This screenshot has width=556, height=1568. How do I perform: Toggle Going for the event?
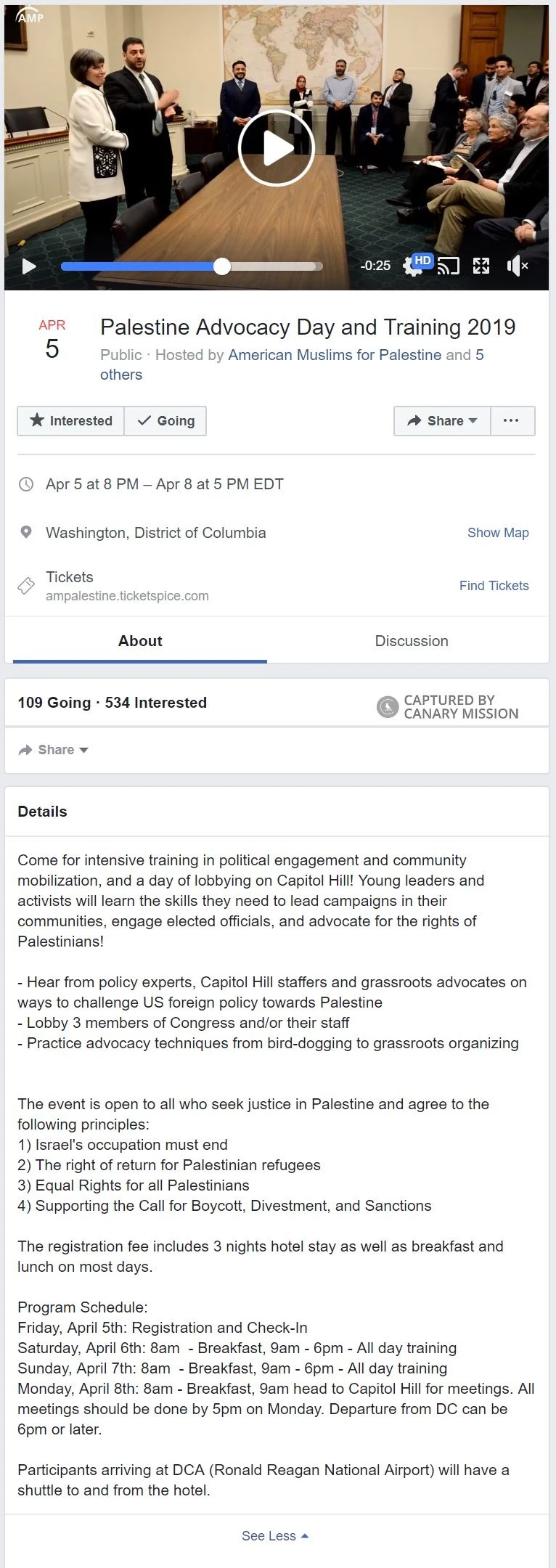pos(165,421)
